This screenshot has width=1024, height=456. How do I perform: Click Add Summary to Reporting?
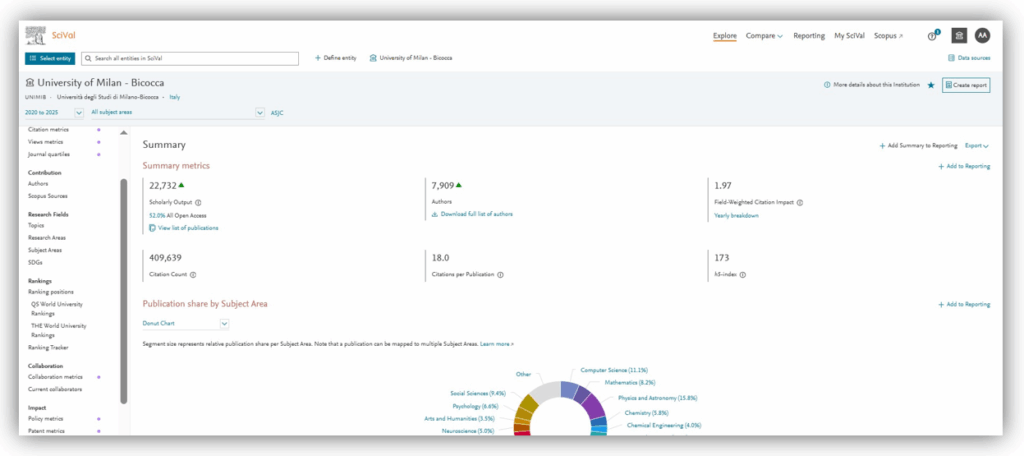(918, 146)
